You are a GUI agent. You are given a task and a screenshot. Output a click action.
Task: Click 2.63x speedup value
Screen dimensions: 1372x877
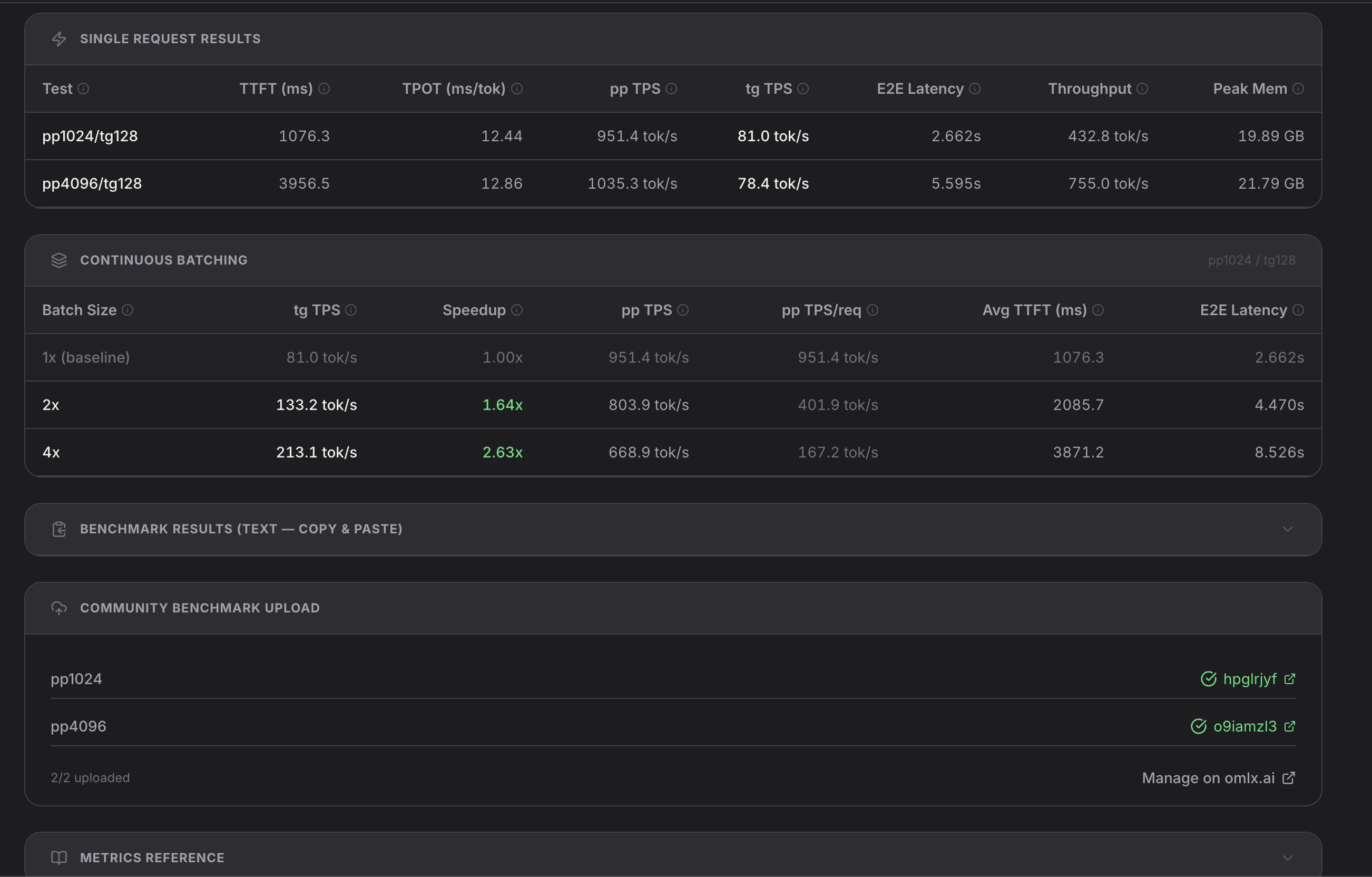(503, 452)
